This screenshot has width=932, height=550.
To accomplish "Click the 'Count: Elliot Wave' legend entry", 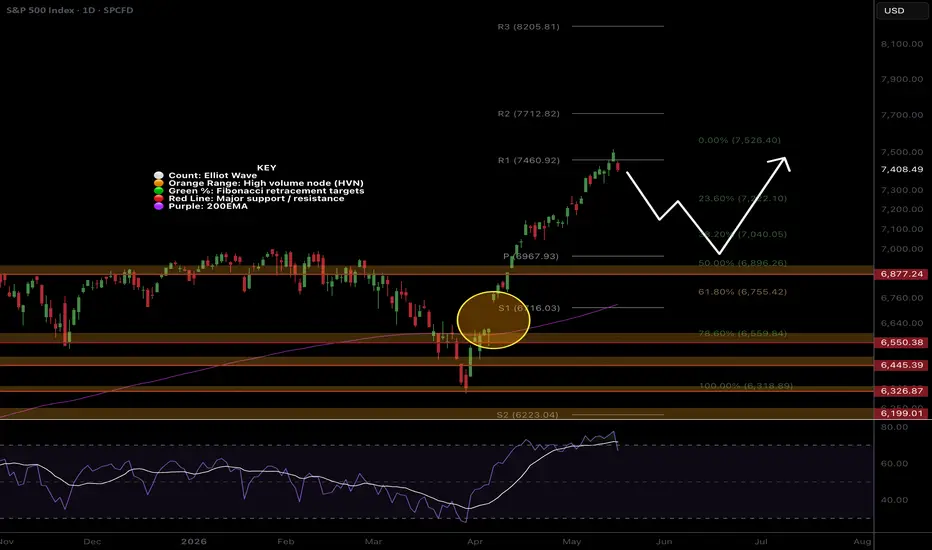I will point(212,175).
